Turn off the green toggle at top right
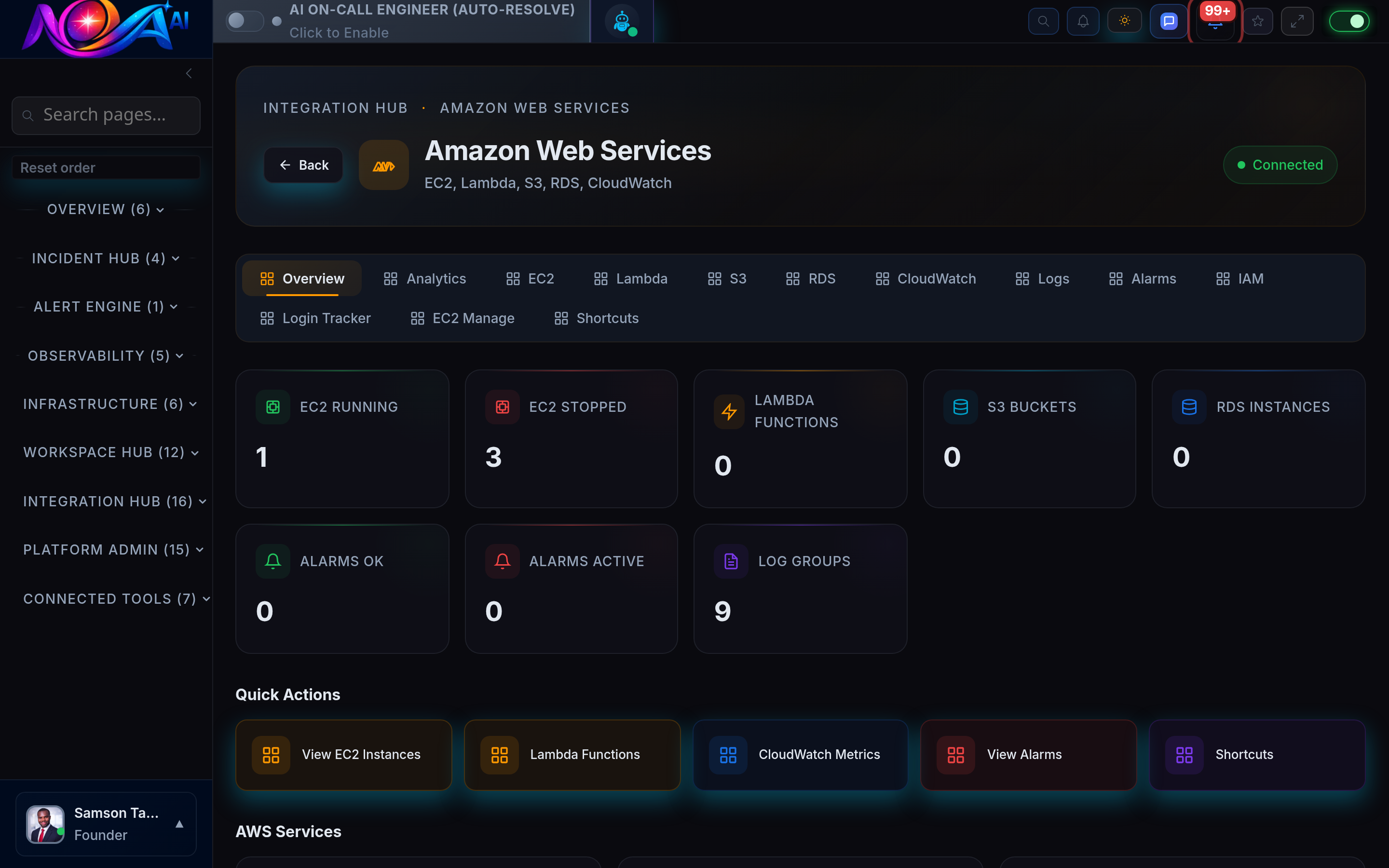Screen dimensions: 1389x868 (1350, 21)
